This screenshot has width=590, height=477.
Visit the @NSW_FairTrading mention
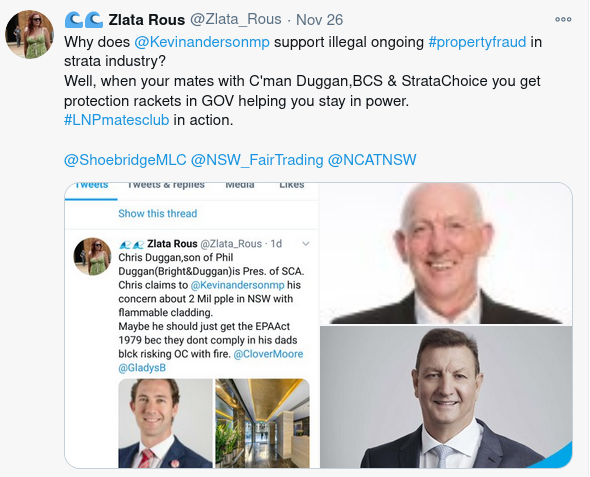(257, 160)
